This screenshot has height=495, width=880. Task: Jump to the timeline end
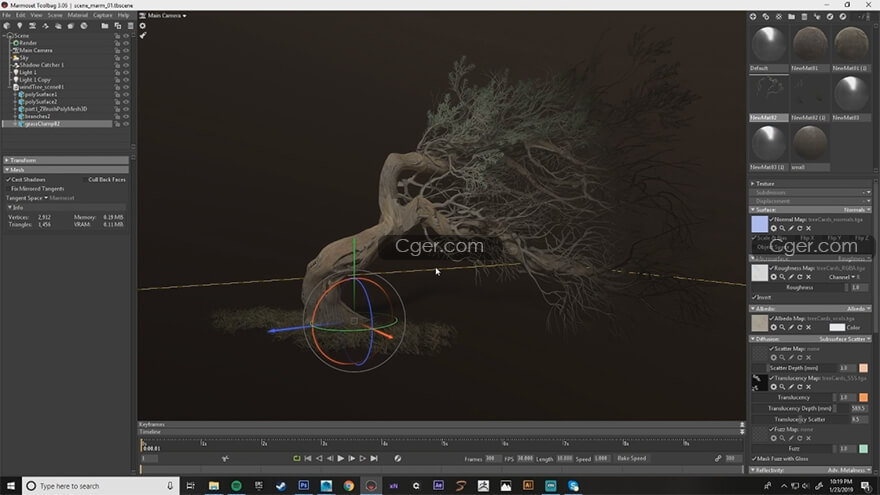(374, 459)
